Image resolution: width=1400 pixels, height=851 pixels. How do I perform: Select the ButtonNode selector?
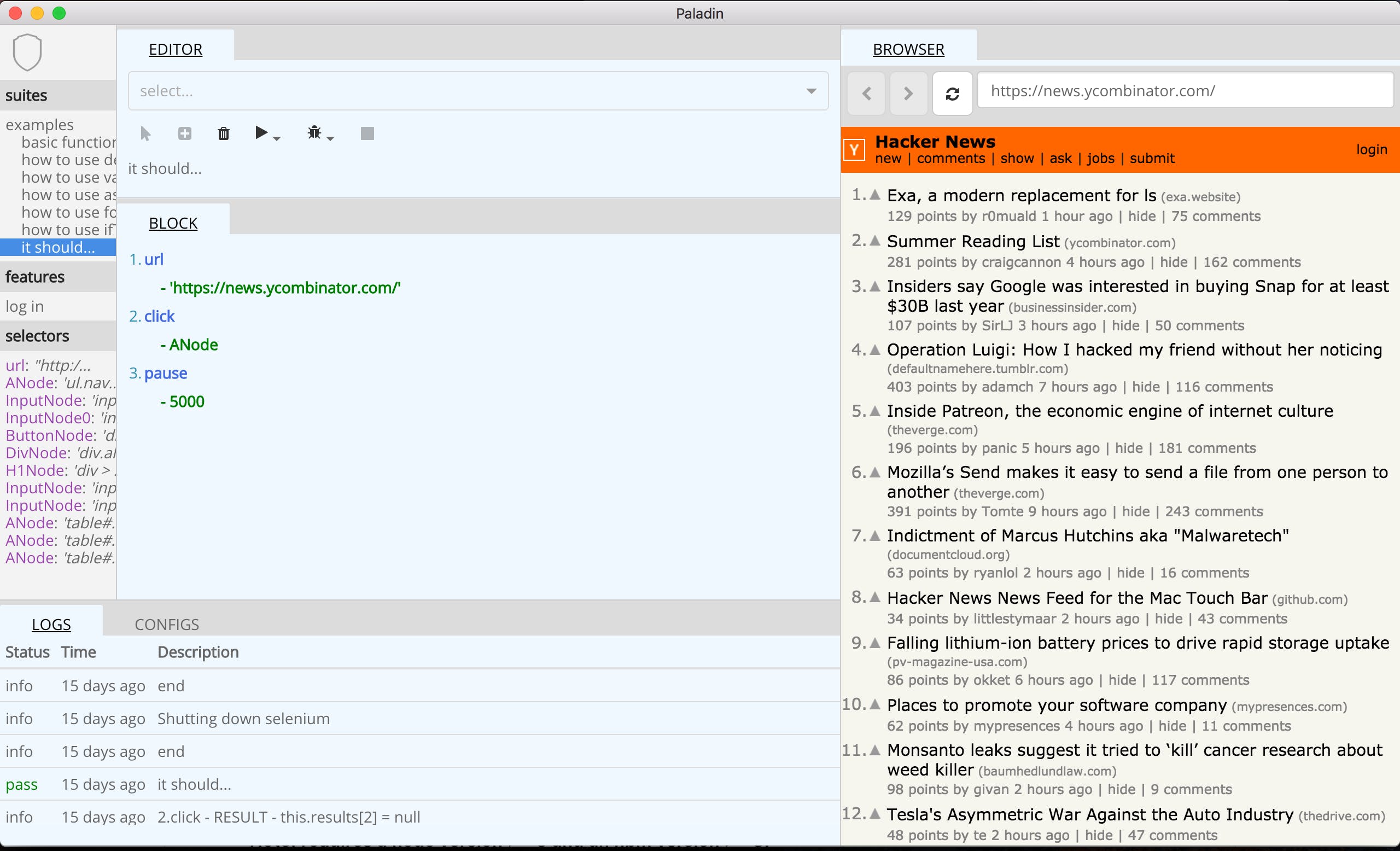coord(60,435)
